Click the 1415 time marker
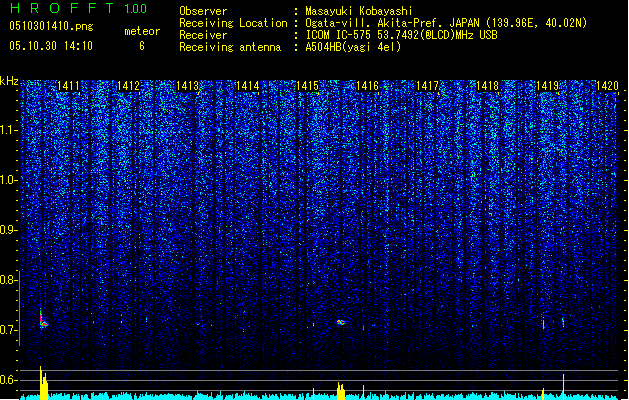The height and width of the screenshot is (400, 629). point(307,86)
